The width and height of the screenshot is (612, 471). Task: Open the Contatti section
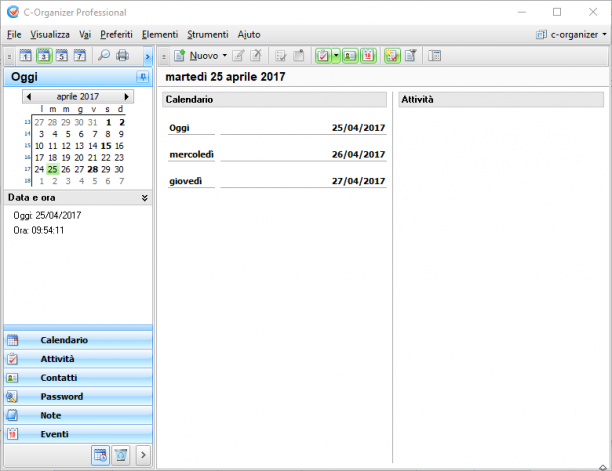coord(78,377)
